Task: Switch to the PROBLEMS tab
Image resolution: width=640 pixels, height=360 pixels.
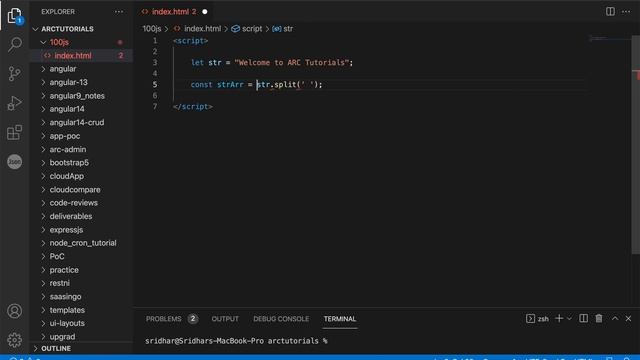Action: pyautogui.click(x=164, y=319)
